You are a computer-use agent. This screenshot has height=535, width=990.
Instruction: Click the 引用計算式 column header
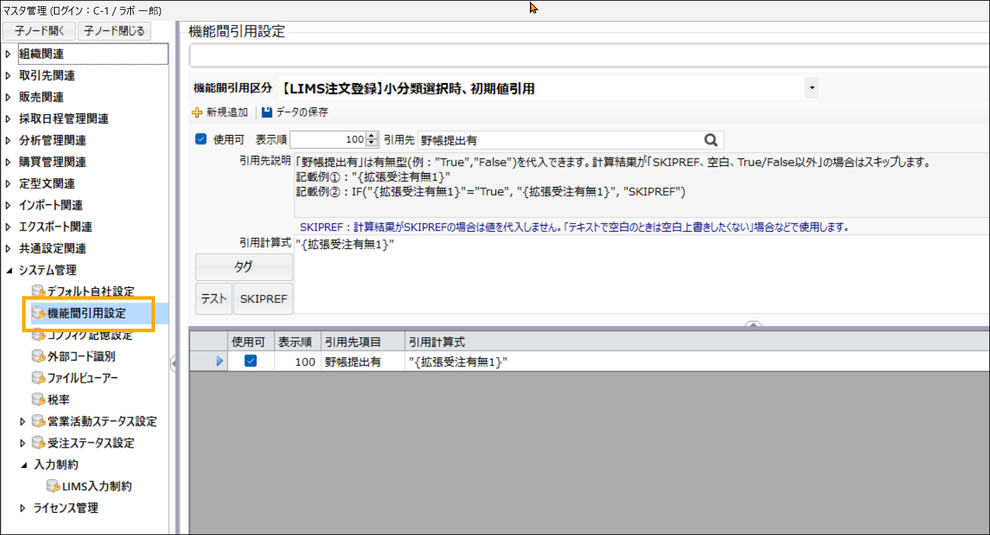click(x=697, y=342)
